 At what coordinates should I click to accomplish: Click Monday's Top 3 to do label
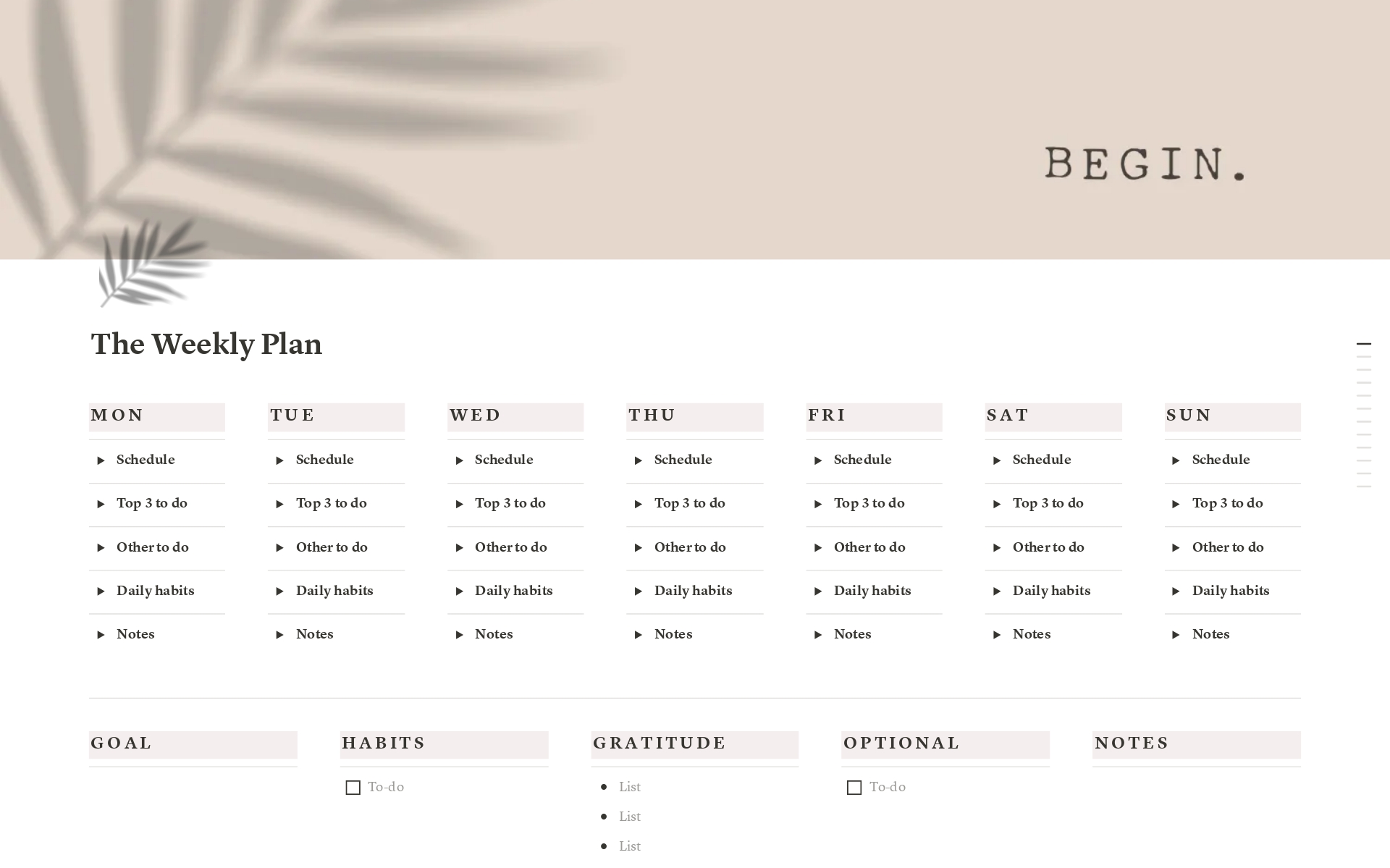[x=152, y=503]
